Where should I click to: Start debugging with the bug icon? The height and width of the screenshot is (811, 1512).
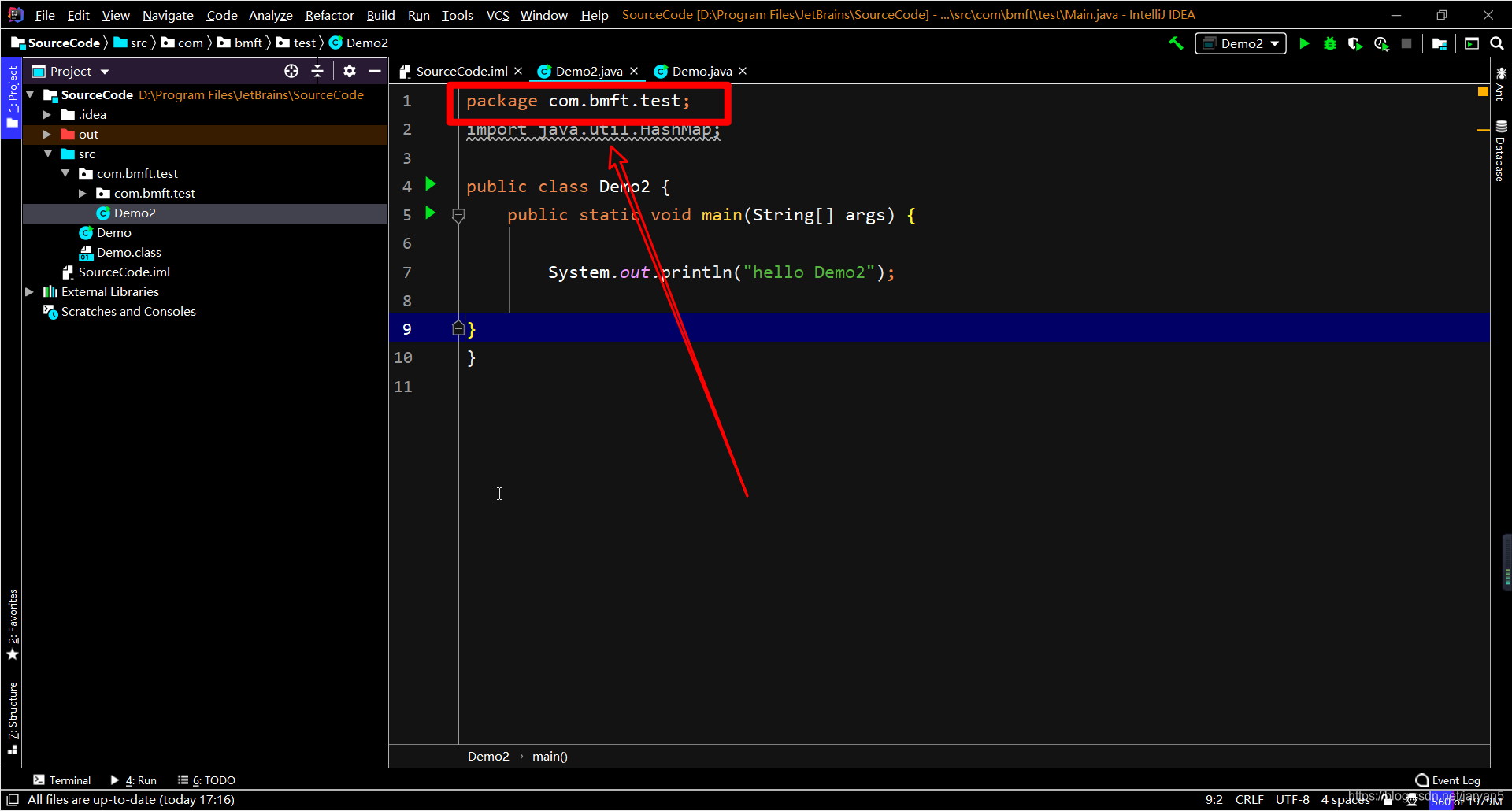1330,43
